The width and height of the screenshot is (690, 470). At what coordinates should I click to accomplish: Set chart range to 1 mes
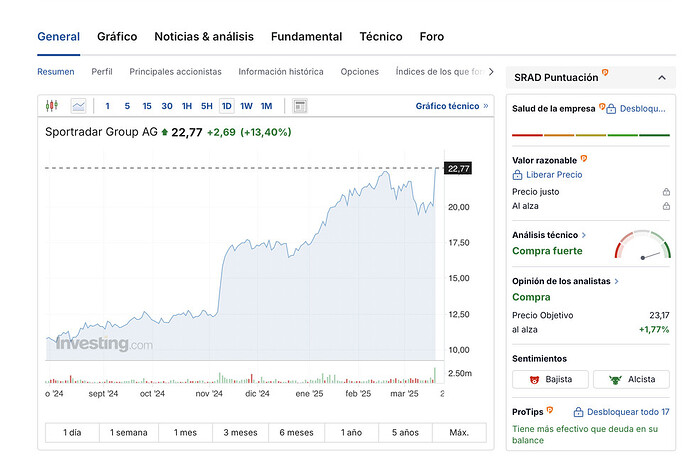click(x=185, y=433)
